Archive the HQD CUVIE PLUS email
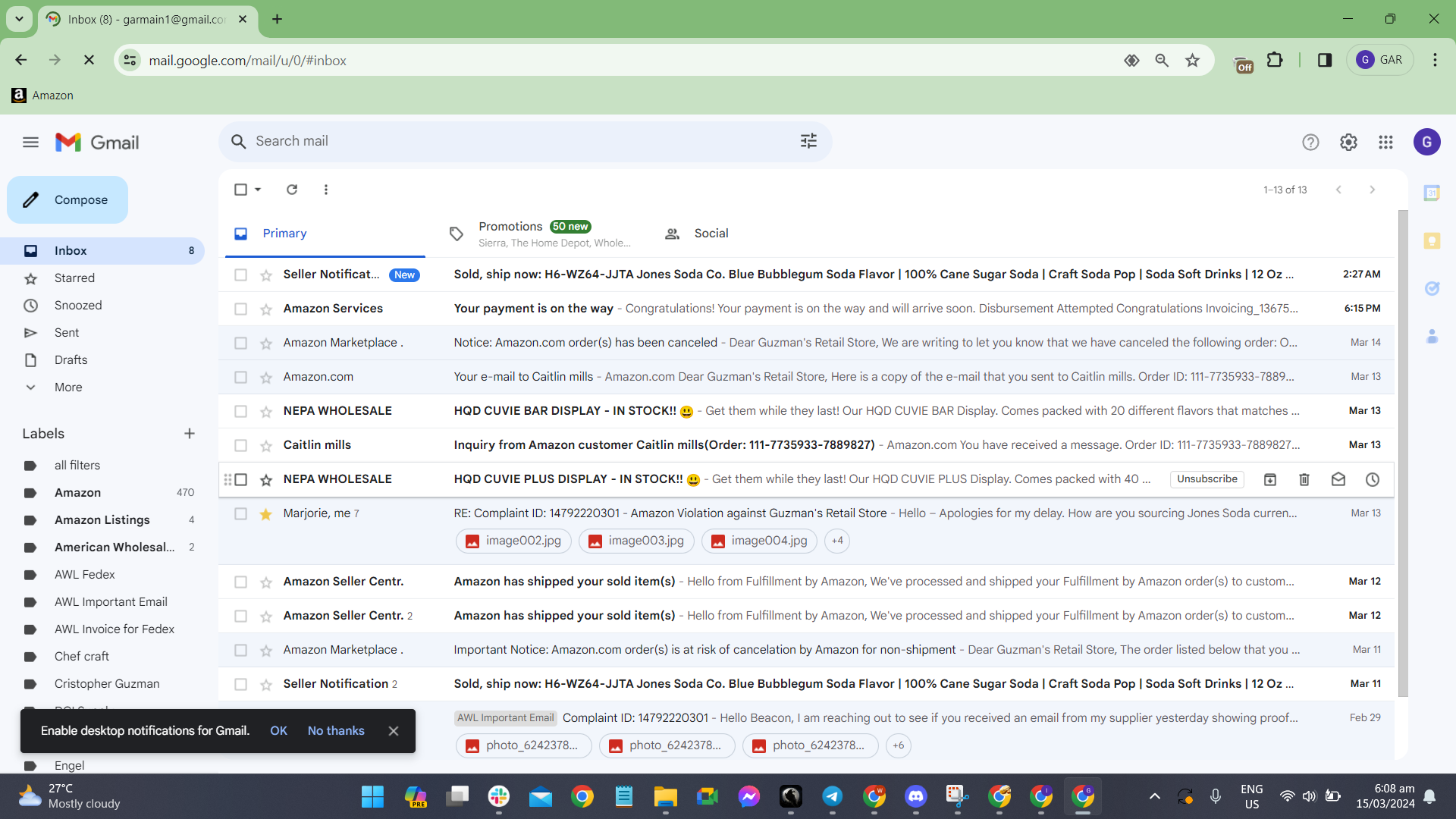The height and width of the screenshot is (819, 1456). click(1270, 479)
